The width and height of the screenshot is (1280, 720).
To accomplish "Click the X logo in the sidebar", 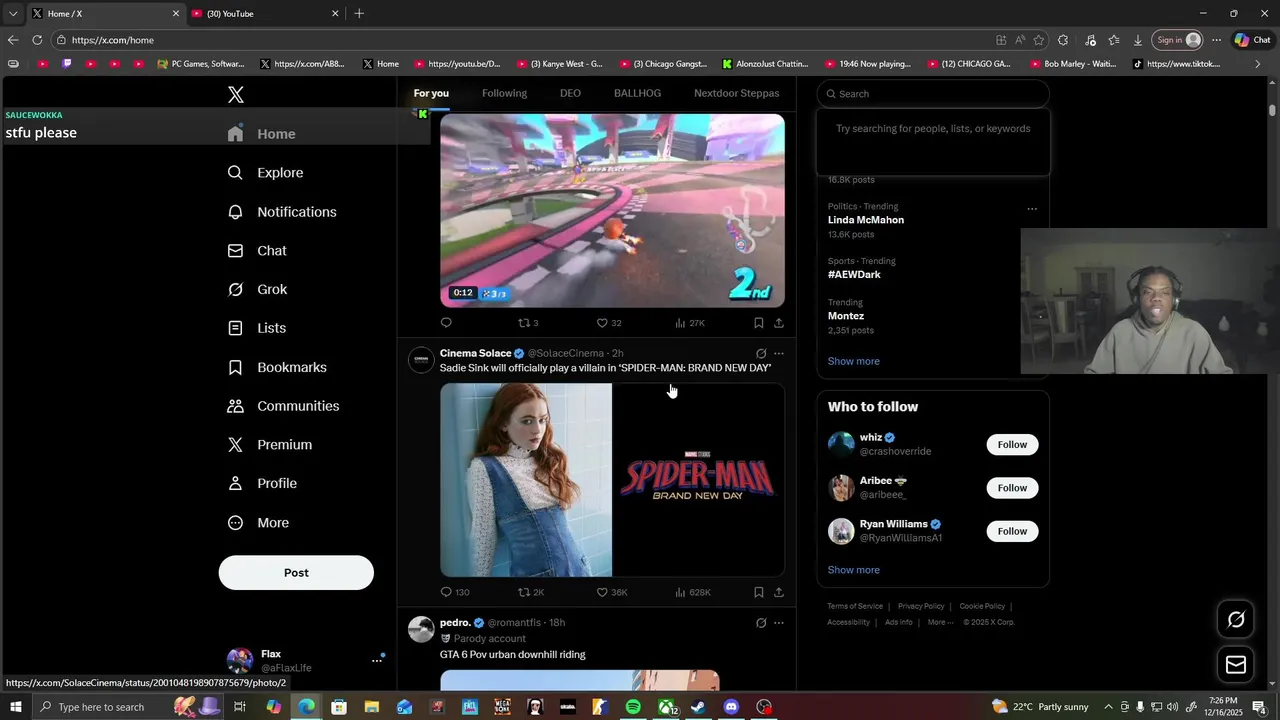I will pyautogui.click(x=235, y=95).
